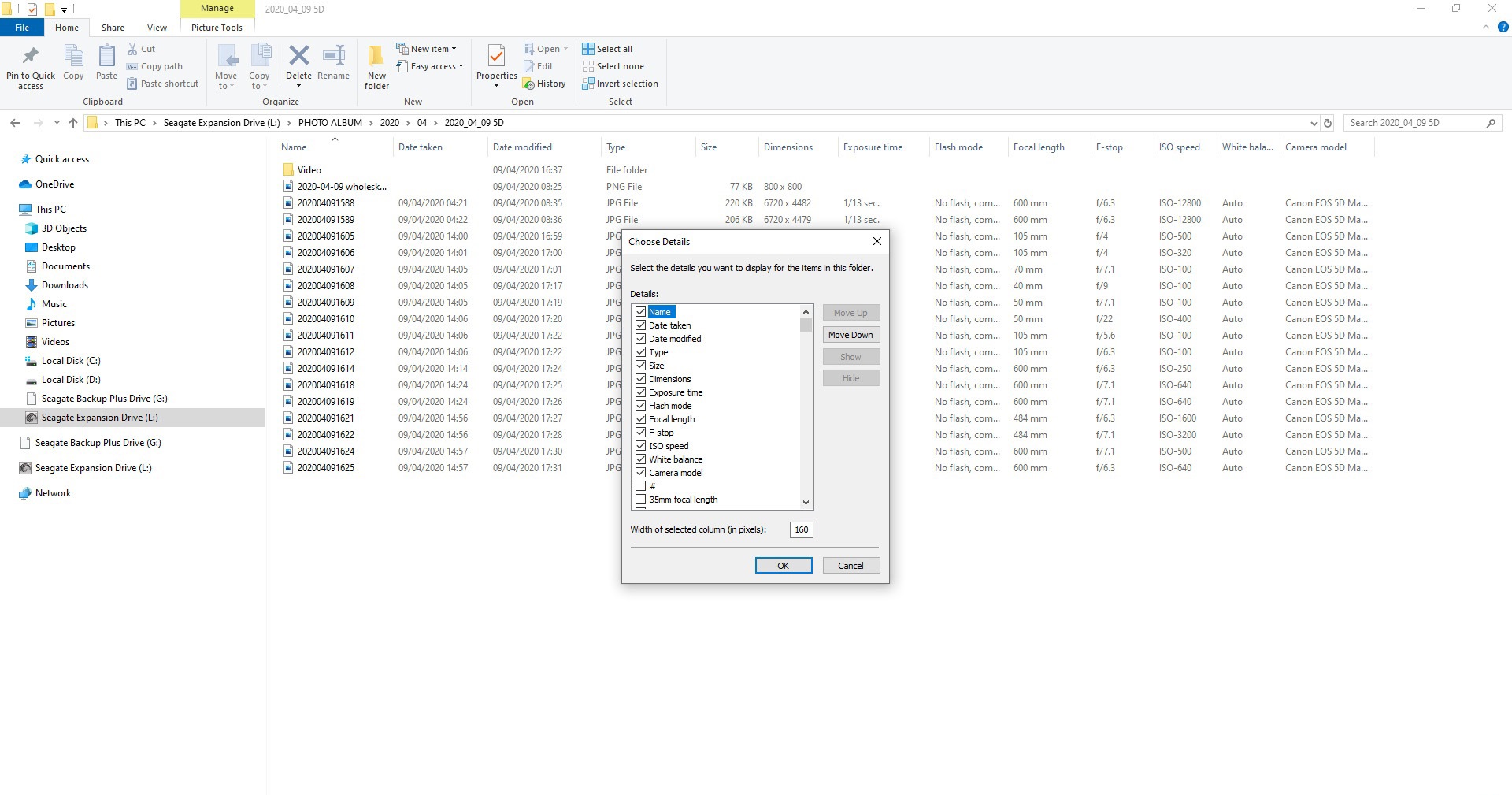Uncheck Date taken in Choose Details
Image resolution: width=1512 pixels, height=795 pixels.
[x=640, y=325]
